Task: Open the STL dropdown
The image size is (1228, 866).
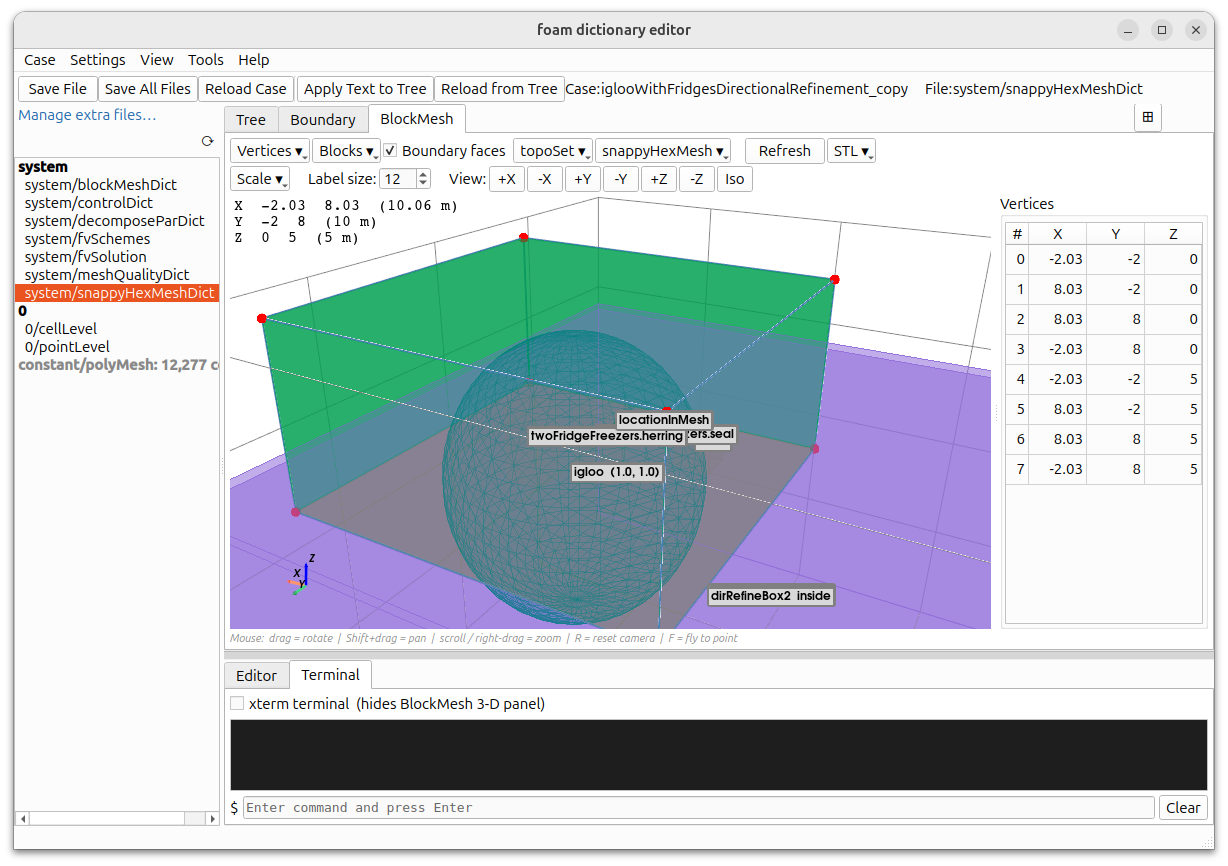Action: pos(851,151)
